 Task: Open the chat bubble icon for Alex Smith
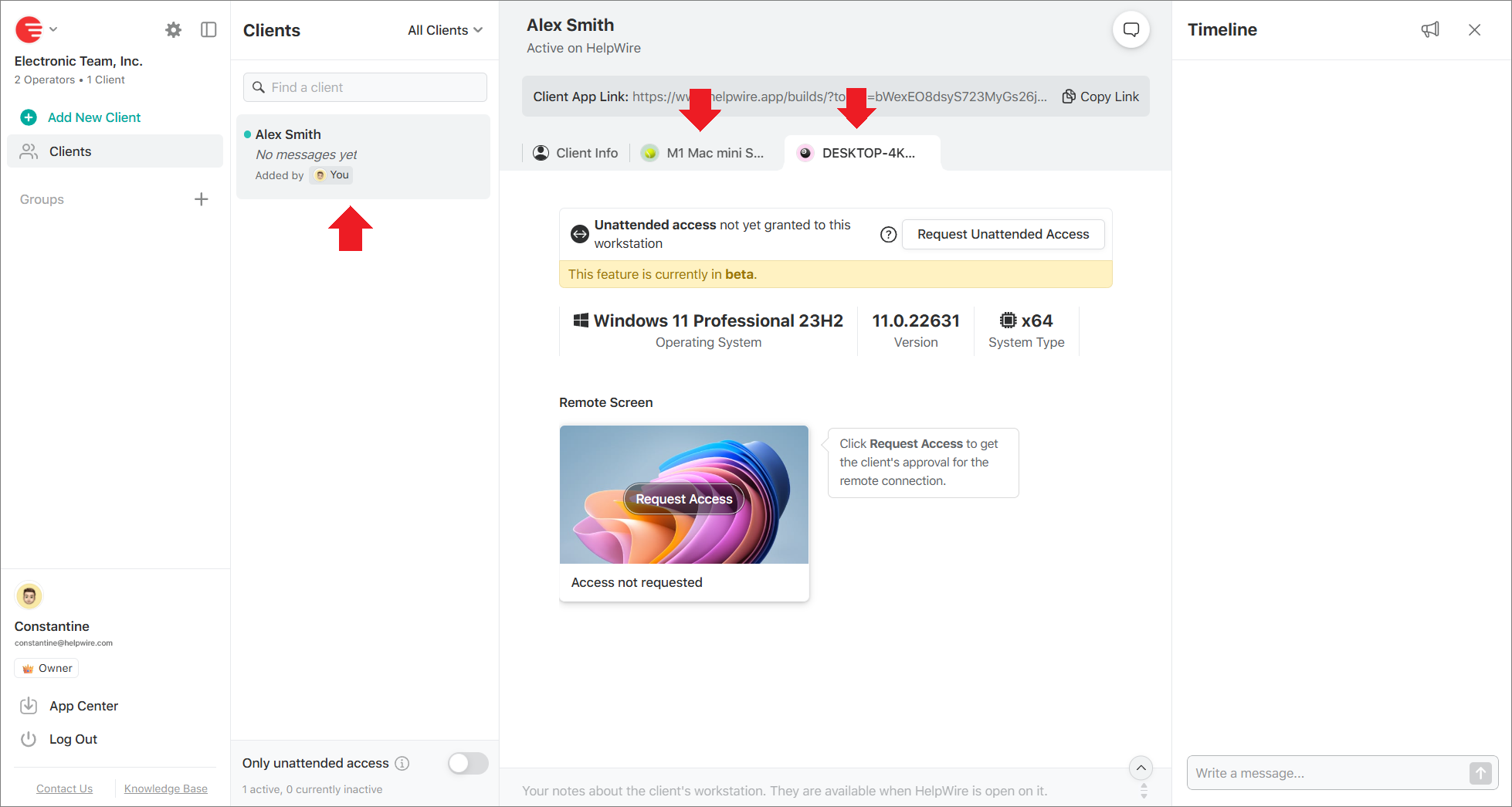point(1131,29)
